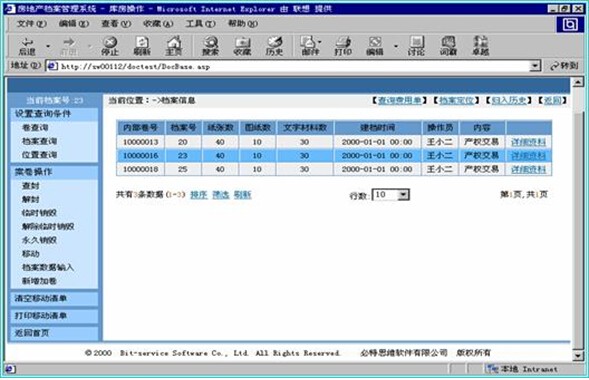Click the first bracketed link left of 档案定位
589x380 pixels.
pos(400,100)
